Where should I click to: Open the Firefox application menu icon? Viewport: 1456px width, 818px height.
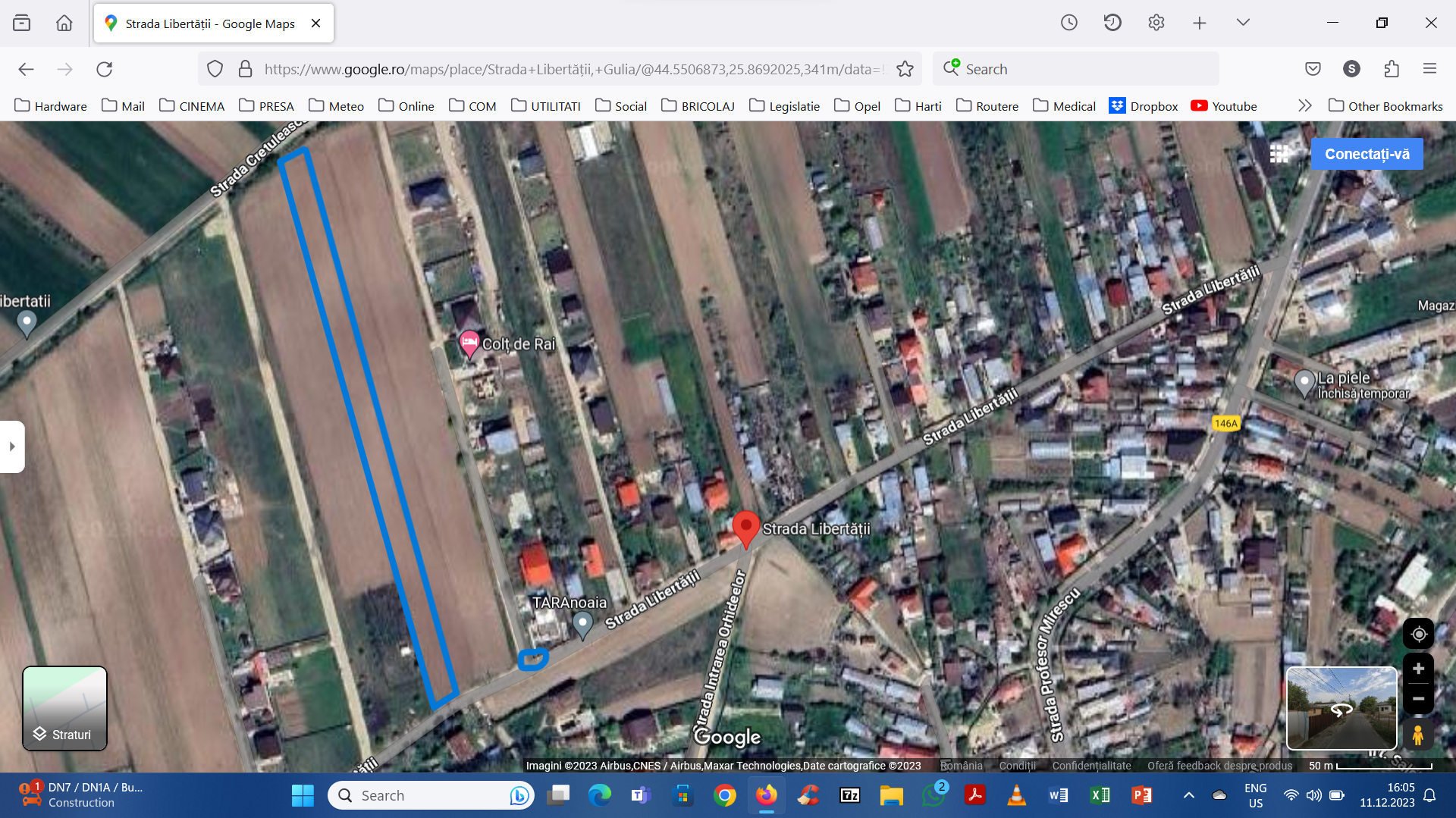click(1429, 69)
